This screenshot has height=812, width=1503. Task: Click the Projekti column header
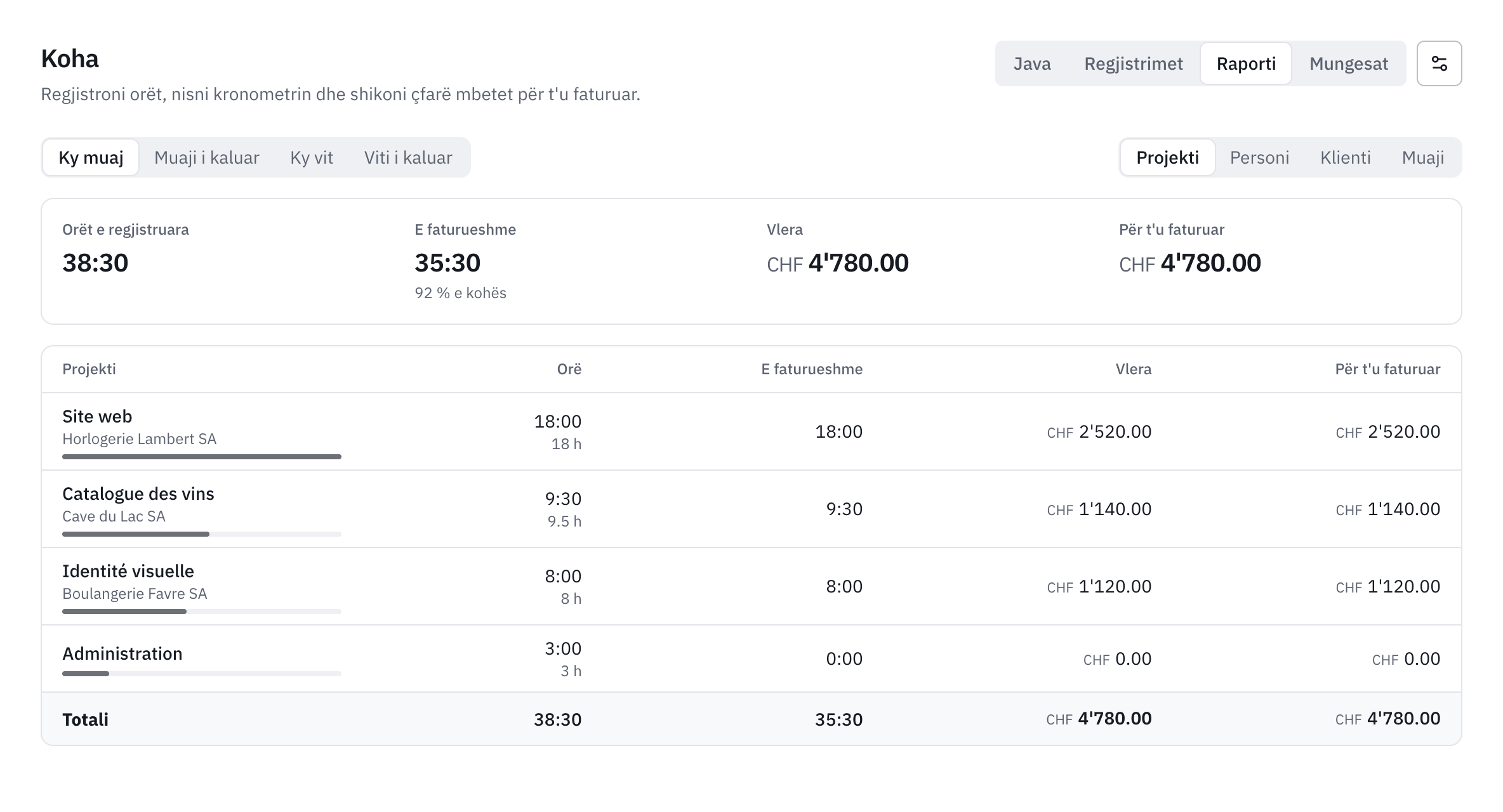[89, 369]
